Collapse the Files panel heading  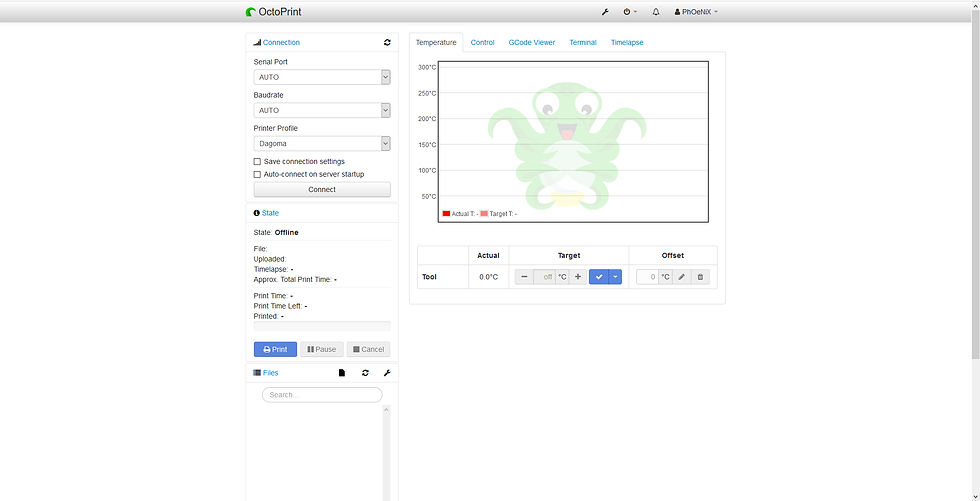266,373
